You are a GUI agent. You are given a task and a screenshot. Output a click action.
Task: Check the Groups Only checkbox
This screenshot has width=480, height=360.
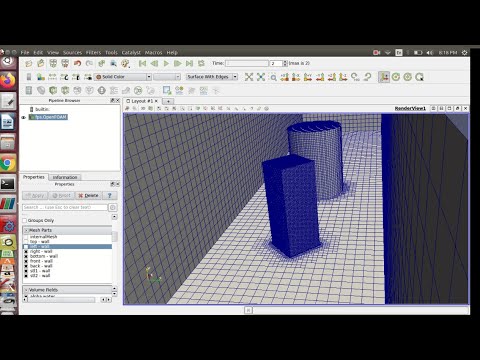coord(25,220)
